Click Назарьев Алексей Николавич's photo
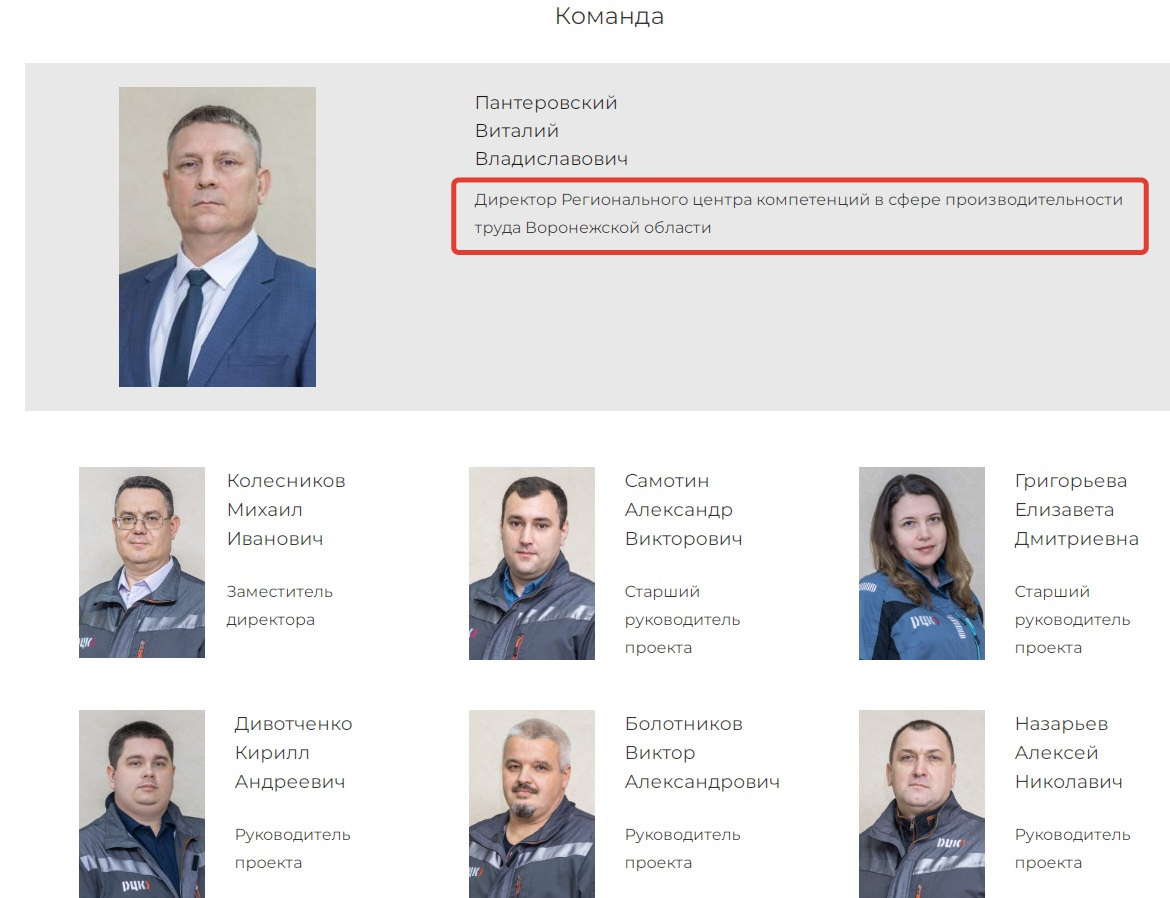Image resolution: width=1170 pixels, height=898 pixels. tap(922, 803)
